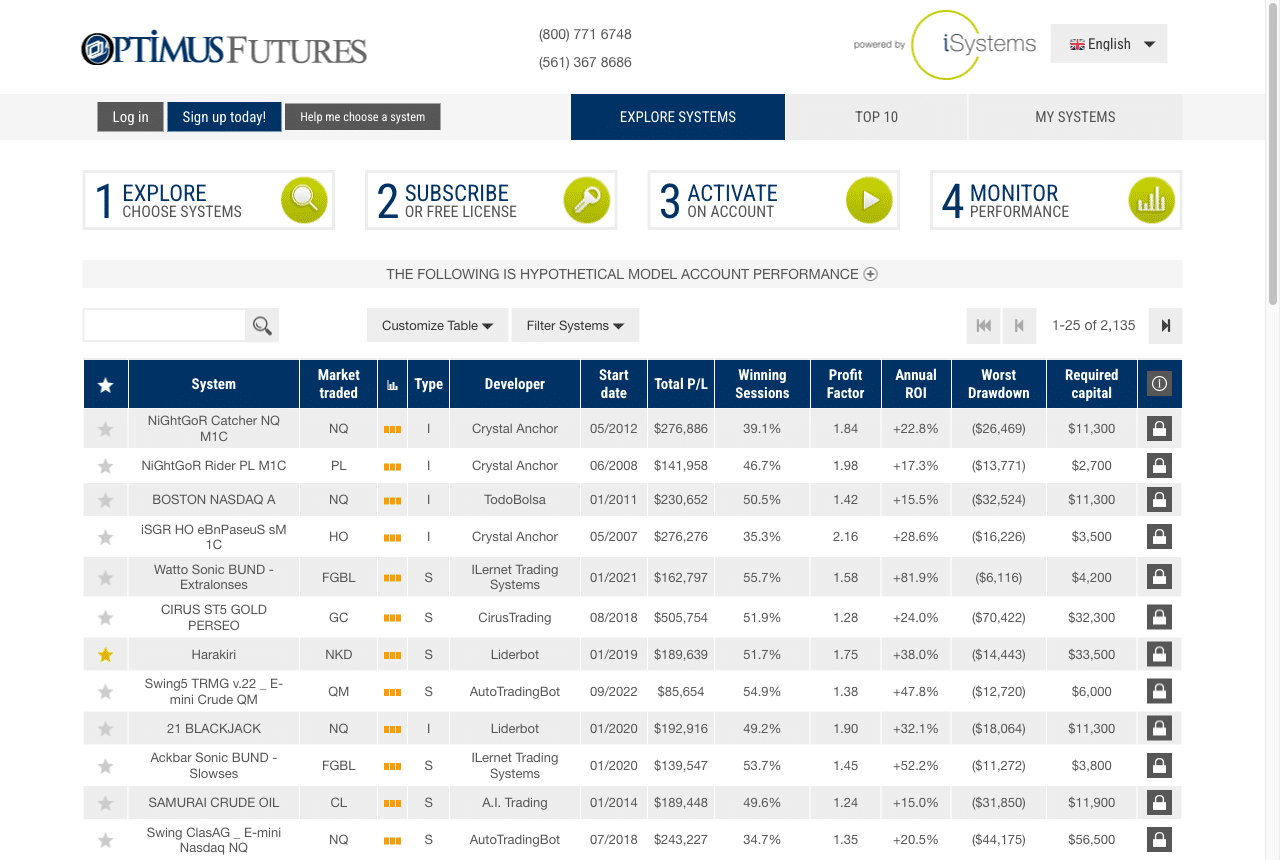The height and width of the screenshot is (860, 1280).
Task: Expand hypothetical performance disclaimer plus icon
Action: pyautogui.click(x=870, y=274)
